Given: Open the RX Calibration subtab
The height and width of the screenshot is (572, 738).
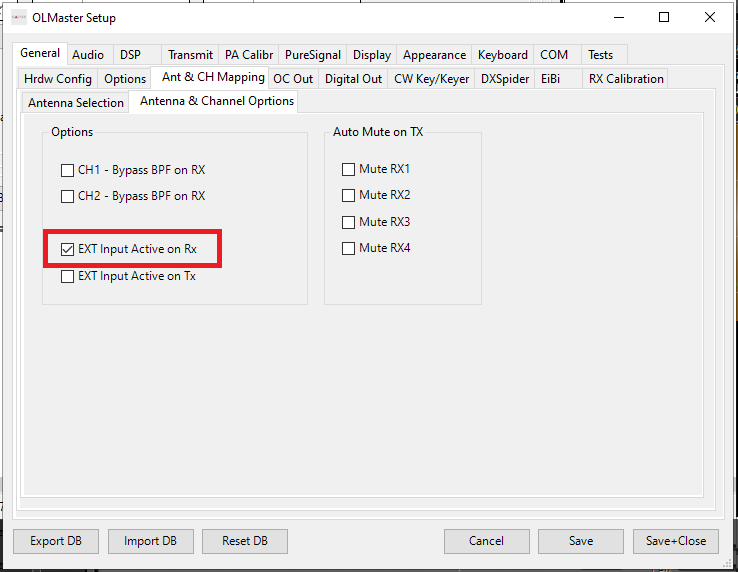Looking at the screenshot, I should coord(625,79).
